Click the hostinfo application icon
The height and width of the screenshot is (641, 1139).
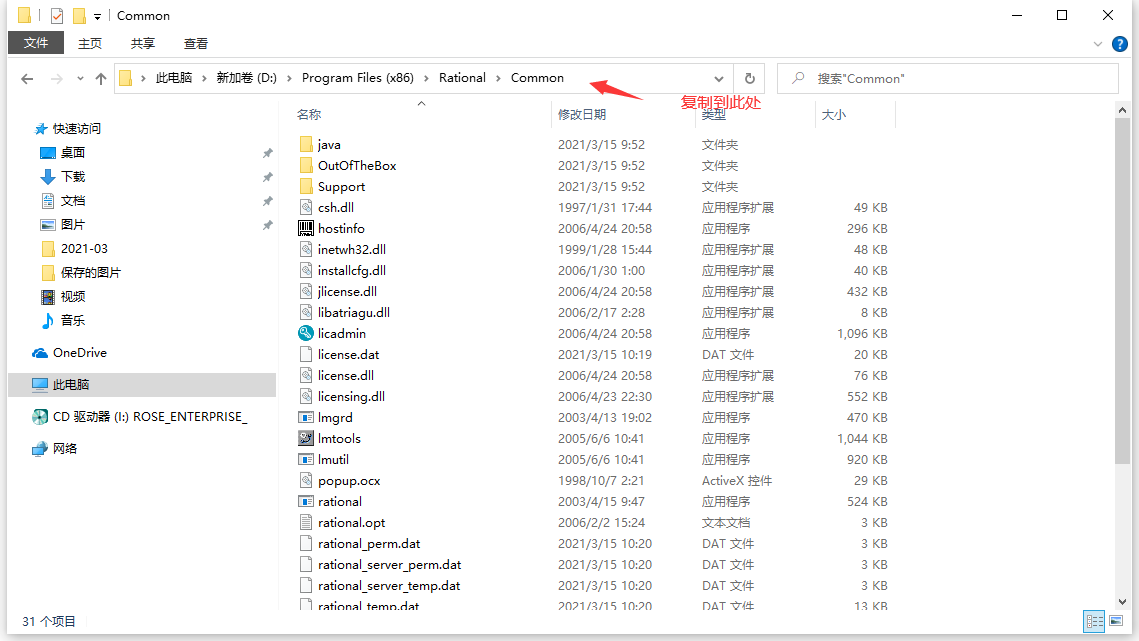coord(306,228)
